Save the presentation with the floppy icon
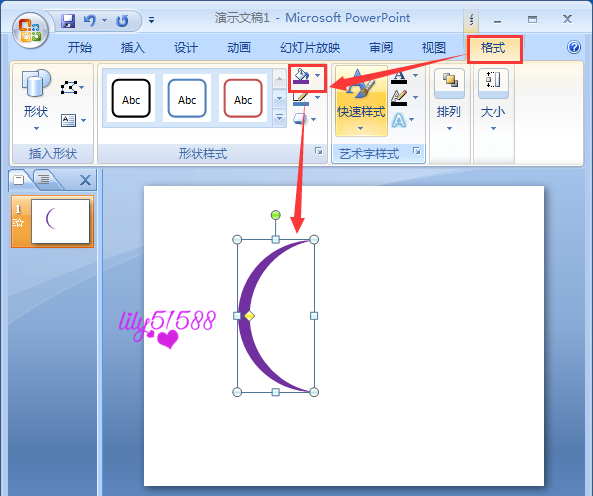The height and width of the screenshot is (496, 593). click(x=68, y=20)
